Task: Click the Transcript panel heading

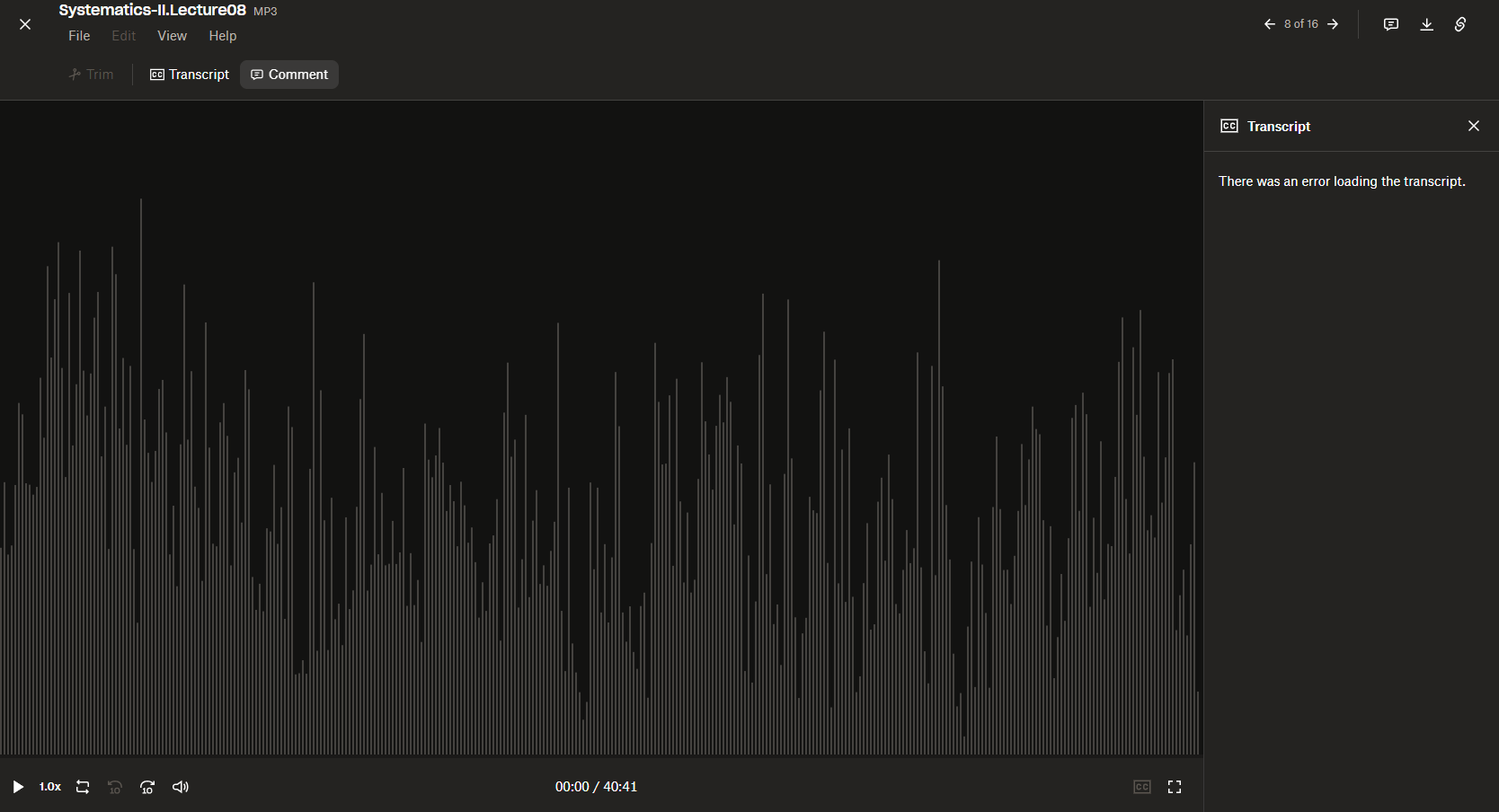Action: point(1279,127)
